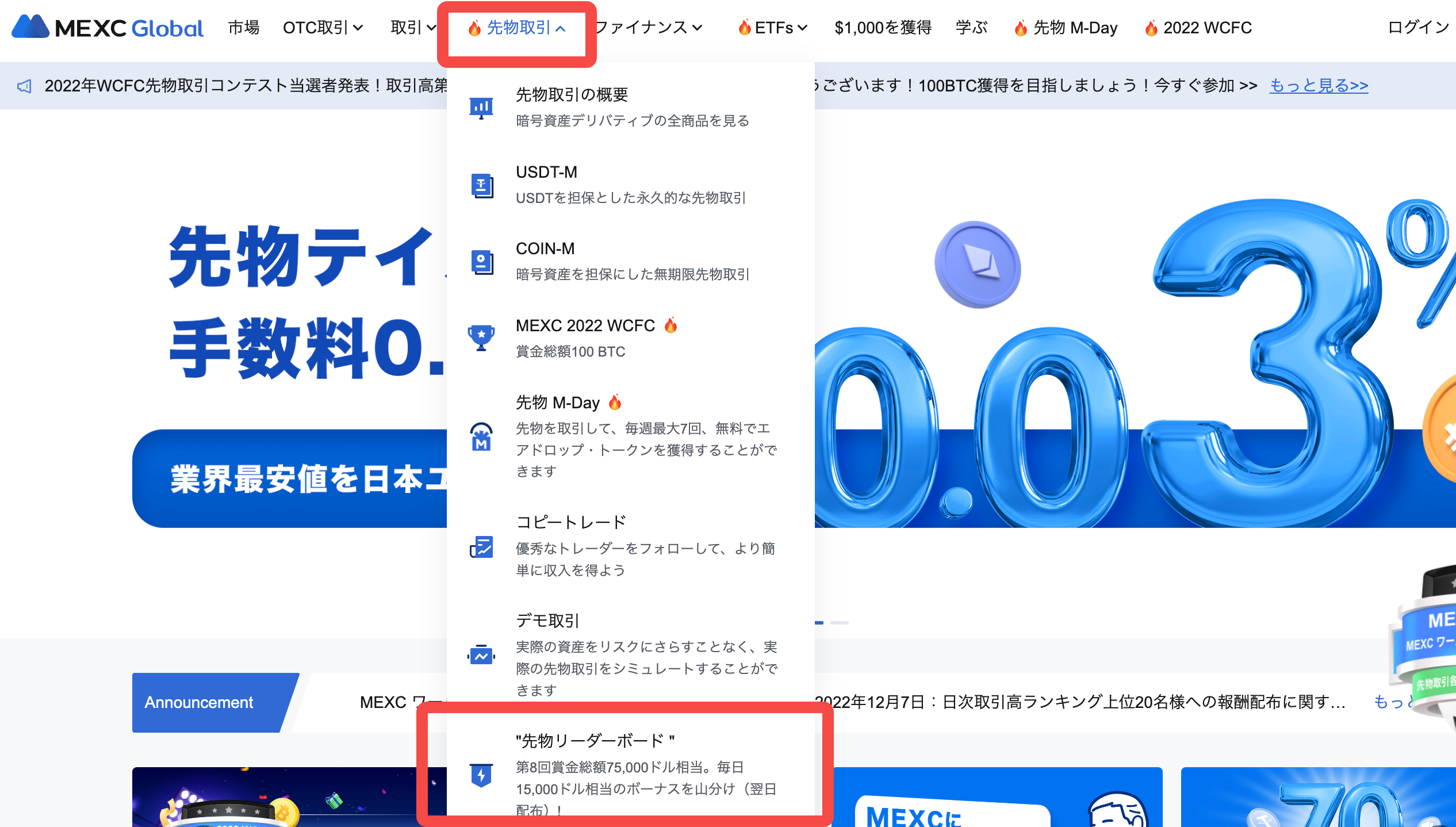Image resolution: width=1456 pixels, height=827 pixels.
Task: Click the デモ取引 simulator icon
Action: tap(481, 656)
